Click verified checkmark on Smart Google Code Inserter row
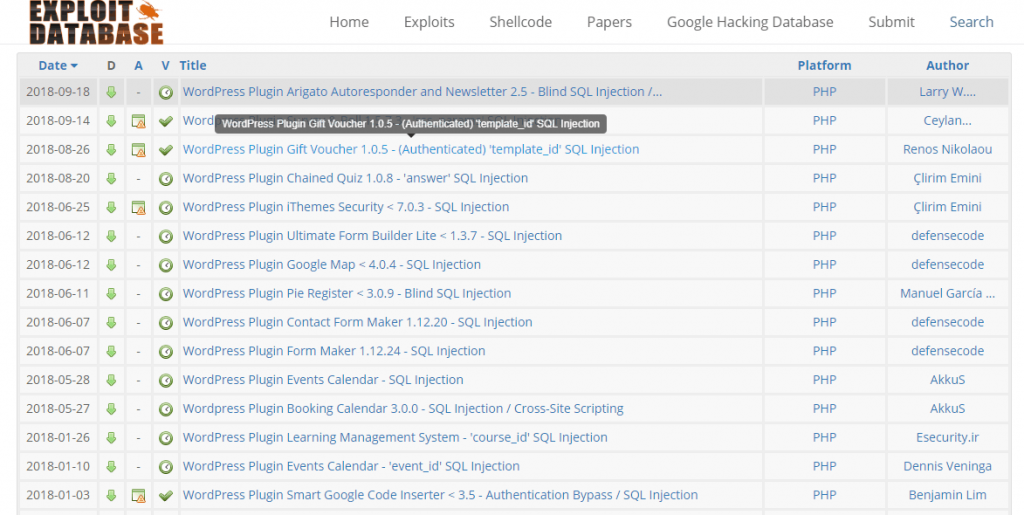The width and height of the screenshot is (1024, 515). (166, 495)
